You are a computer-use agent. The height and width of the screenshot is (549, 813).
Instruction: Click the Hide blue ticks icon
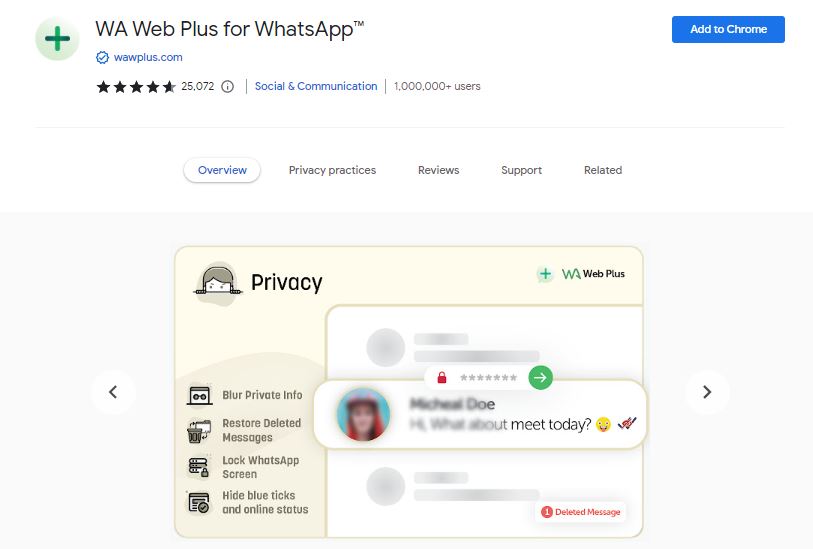(x=199, y=502)
